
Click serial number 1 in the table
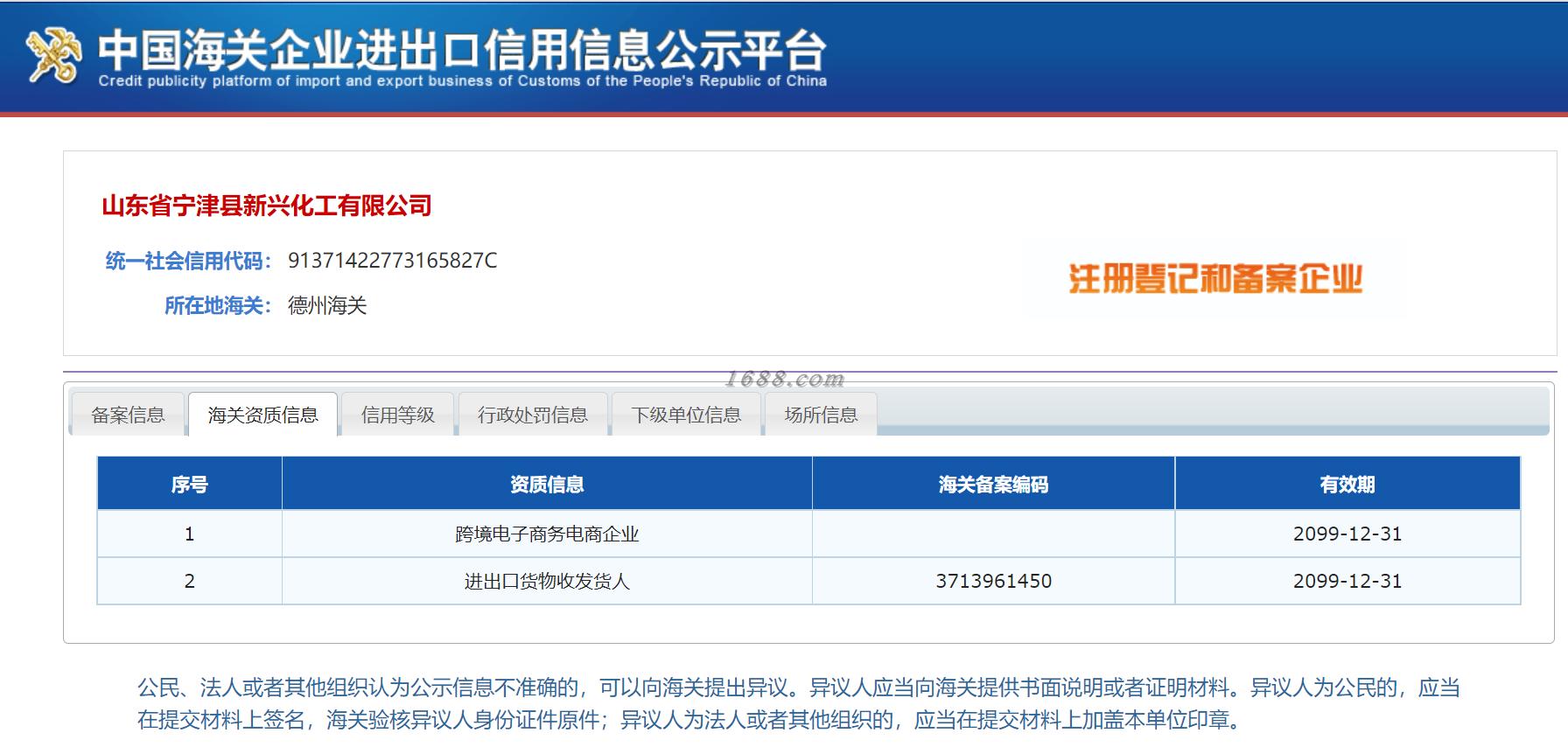point(189,534)
